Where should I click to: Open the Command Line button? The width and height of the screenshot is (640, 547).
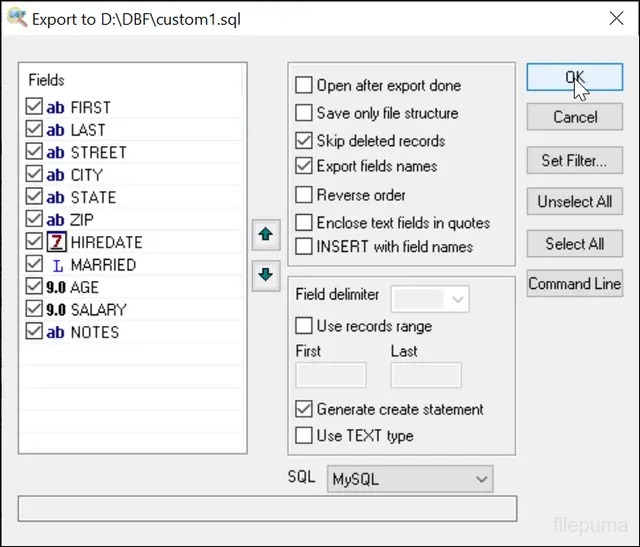pyautogui.click(x=574, y=284)
